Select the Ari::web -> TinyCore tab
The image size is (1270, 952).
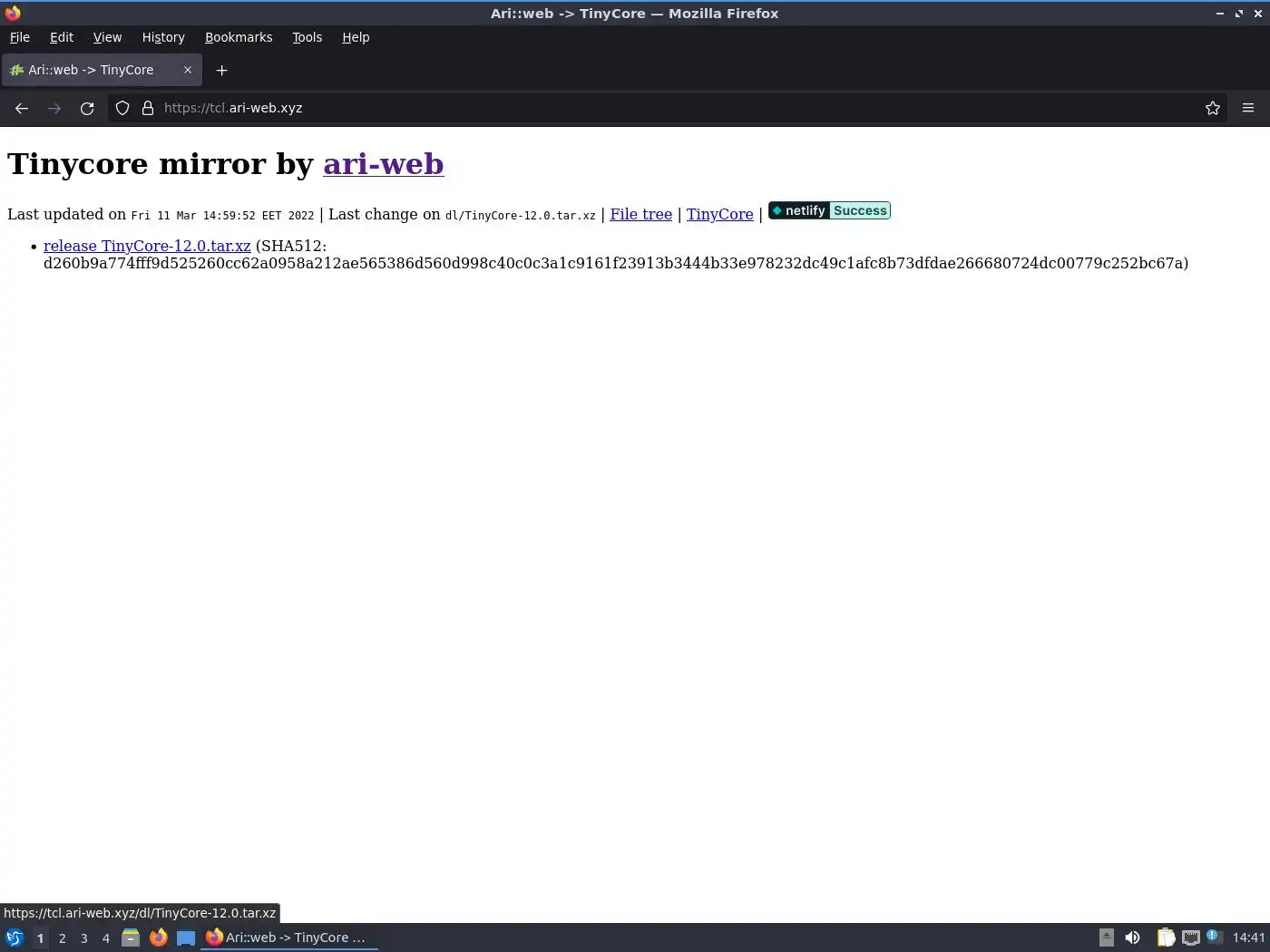[x=101, y=70]
